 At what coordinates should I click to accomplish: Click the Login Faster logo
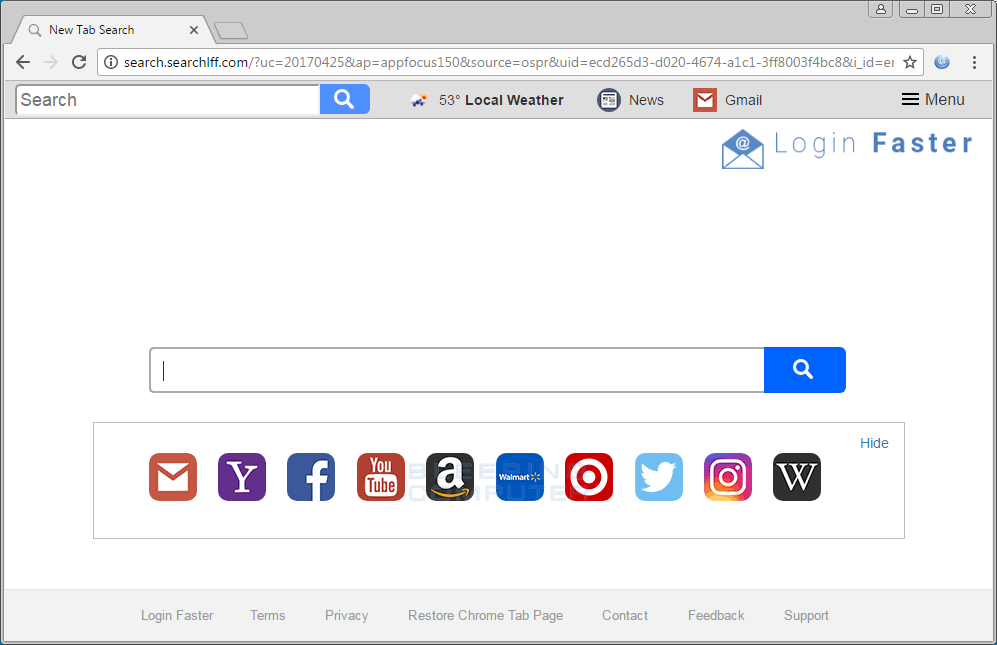click(x=847, y=148)
